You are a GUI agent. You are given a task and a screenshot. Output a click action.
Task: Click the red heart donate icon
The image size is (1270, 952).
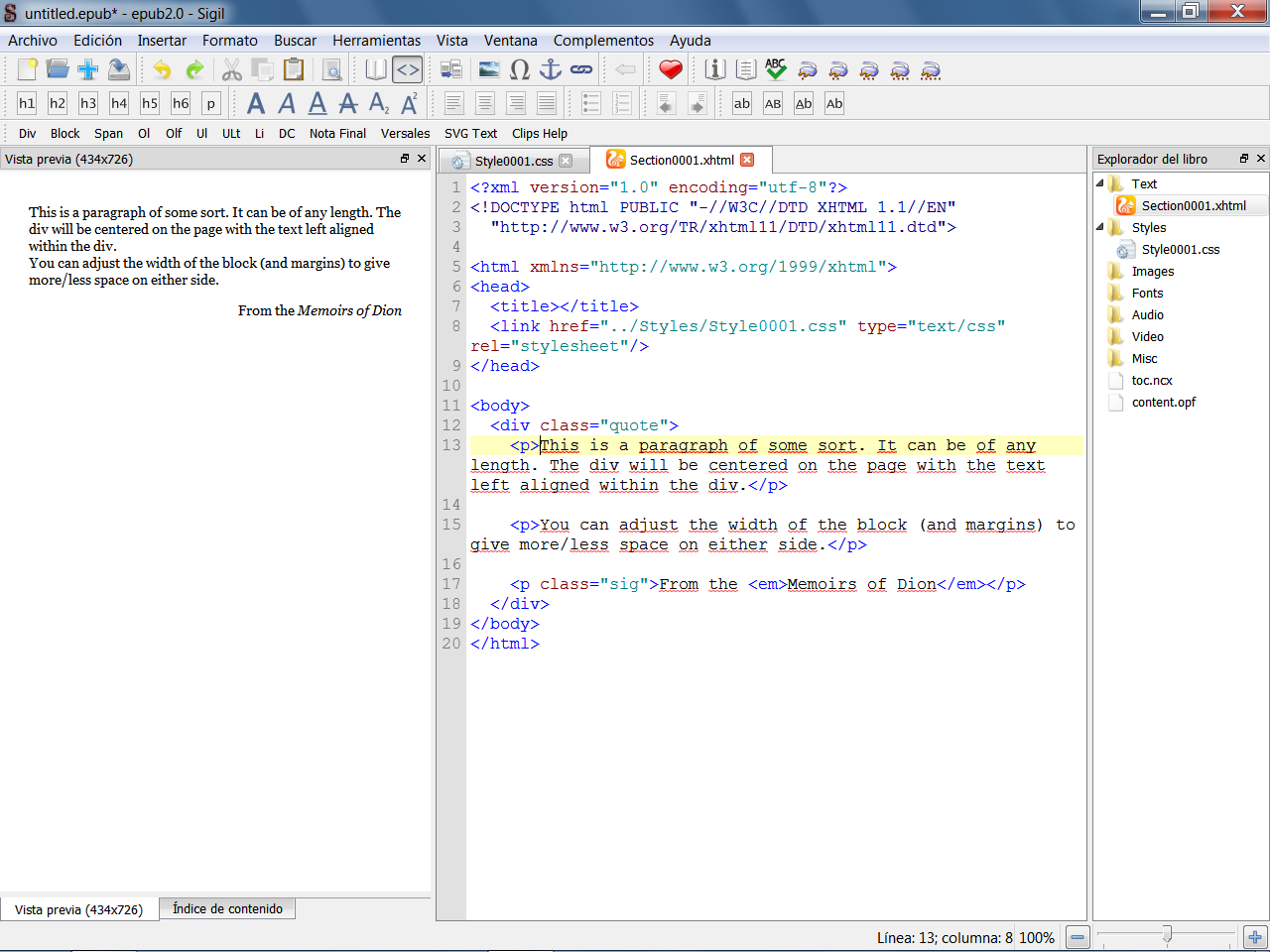click(671, 69)
